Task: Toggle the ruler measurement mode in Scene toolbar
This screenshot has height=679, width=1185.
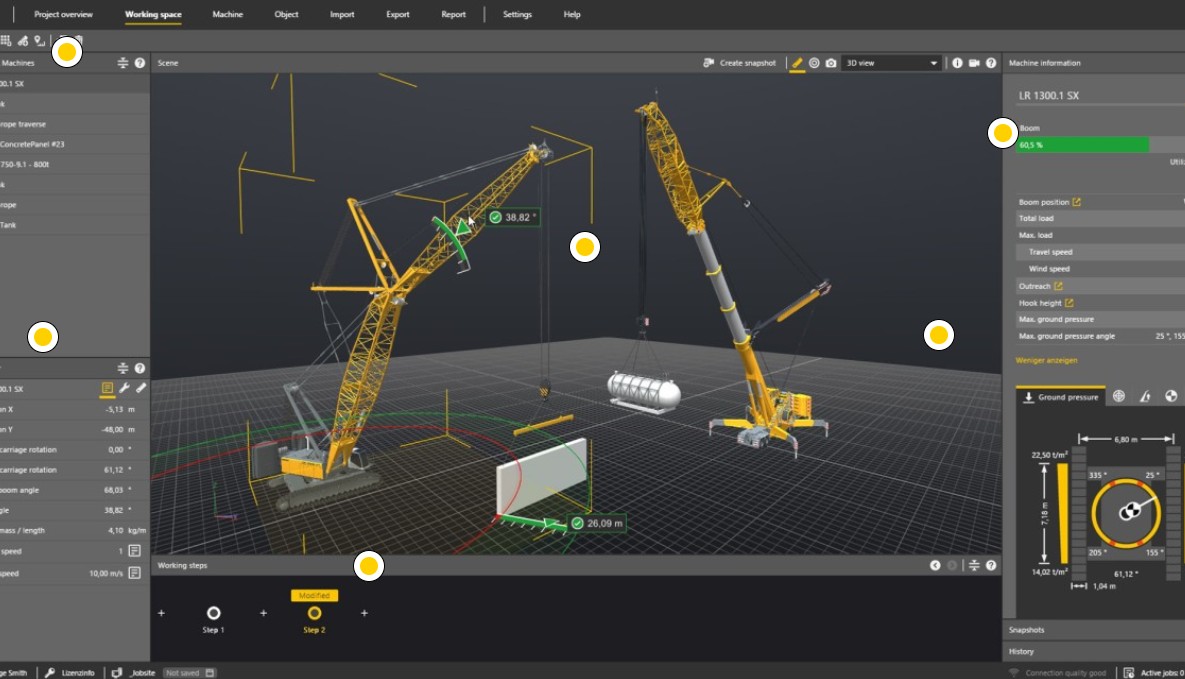Action: coord(797,63)
